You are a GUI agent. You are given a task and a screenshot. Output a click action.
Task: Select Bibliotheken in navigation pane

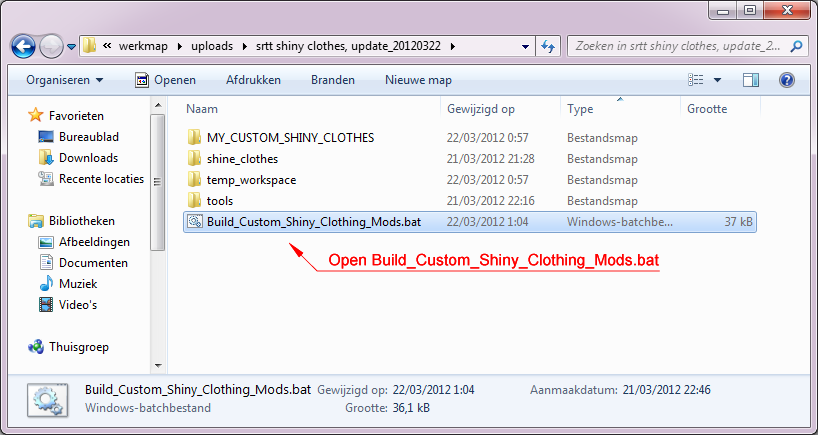pyautogui.click(x=81, y=221)
